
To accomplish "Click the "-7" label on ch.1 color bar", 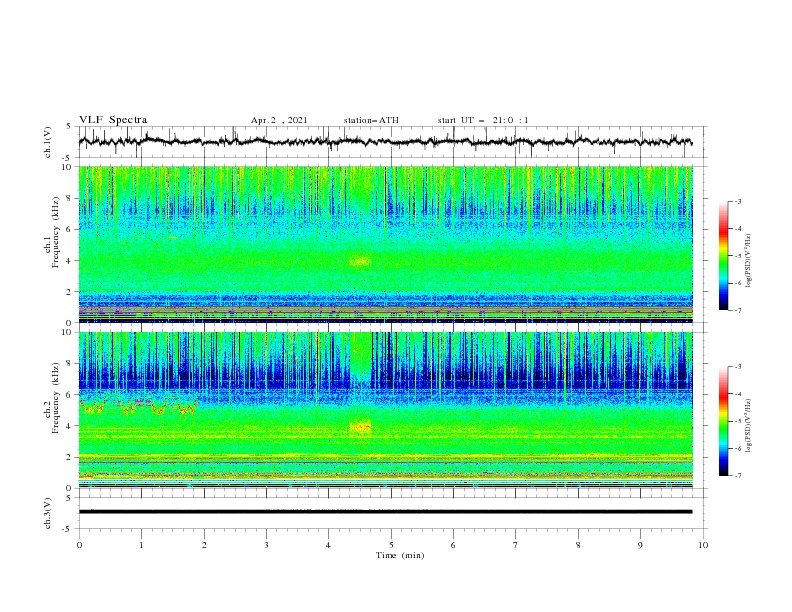I will pyautogui.click(x=738, y=310).
